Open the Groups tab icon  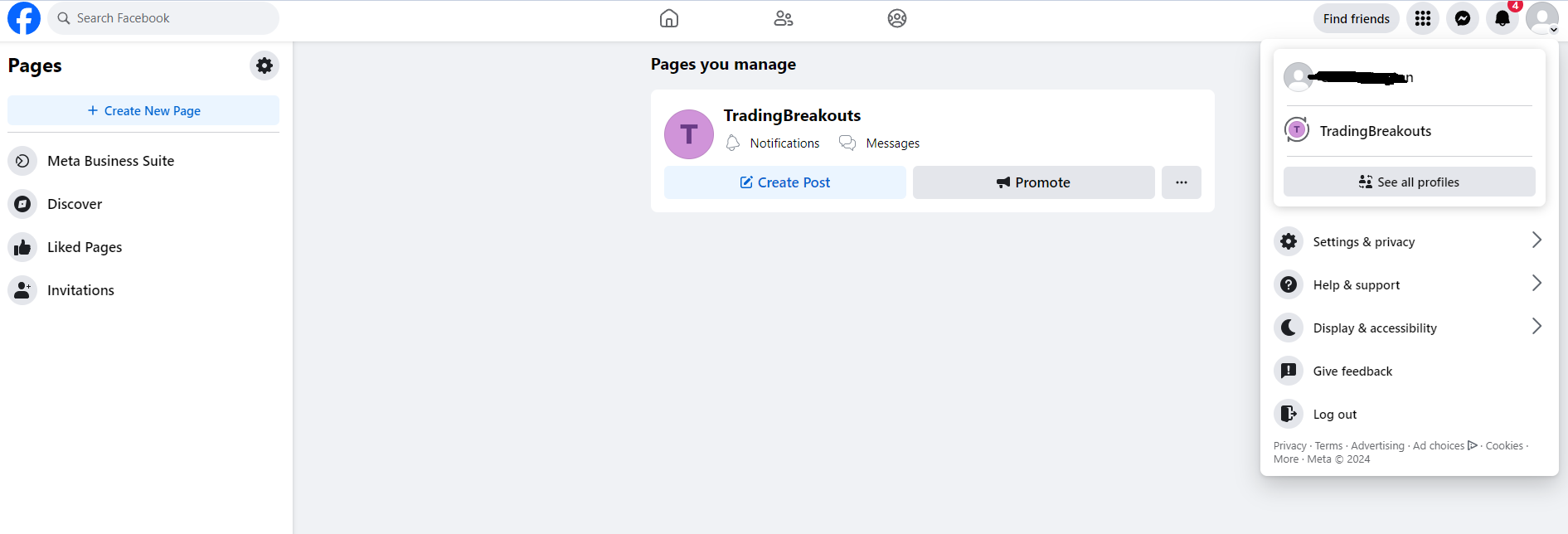click(897, 18)
